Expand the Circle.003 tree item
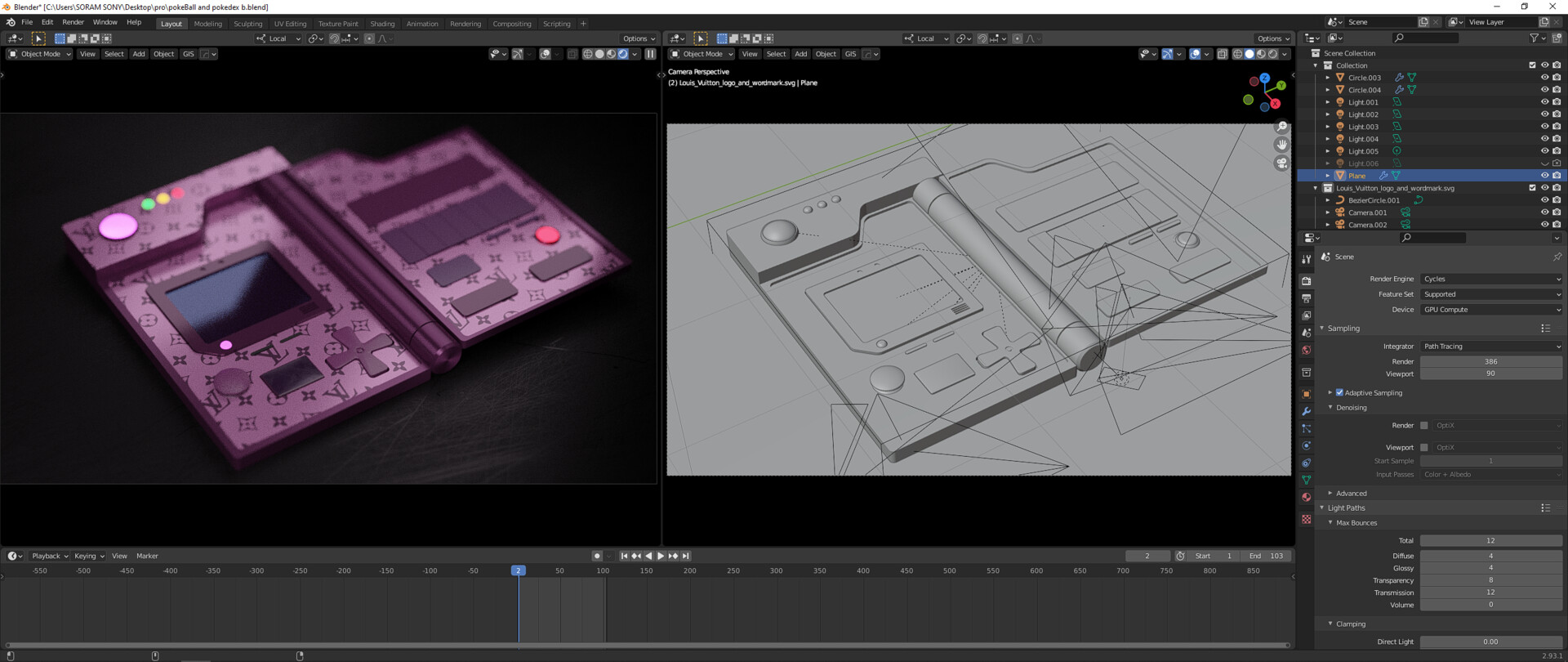This screenshot has width=1568, height=662. (x=1328, y=78)
